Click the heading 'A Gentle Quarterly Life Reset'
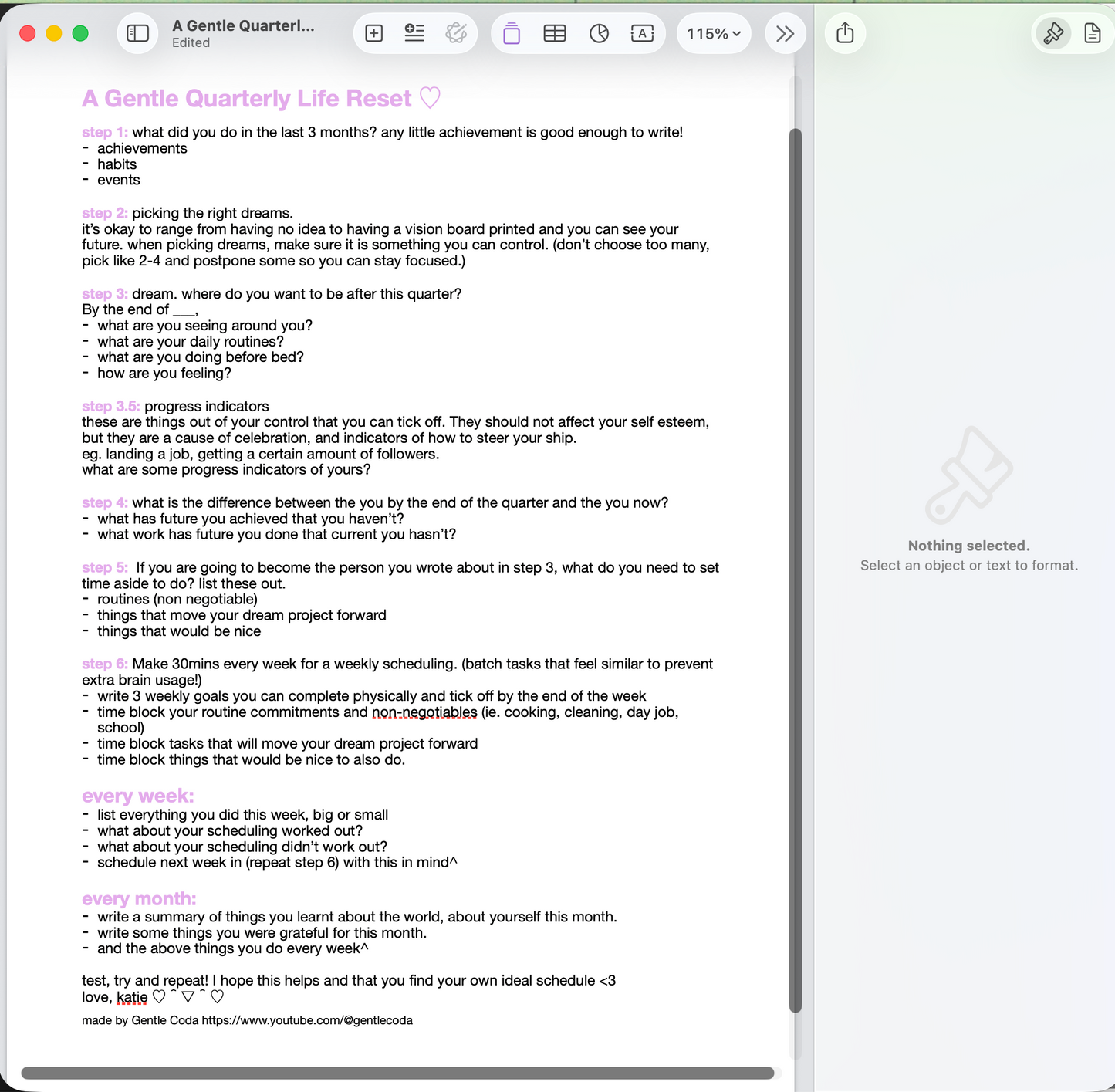Viewport: 1115px width, 1092px height. tap(261, 99)
